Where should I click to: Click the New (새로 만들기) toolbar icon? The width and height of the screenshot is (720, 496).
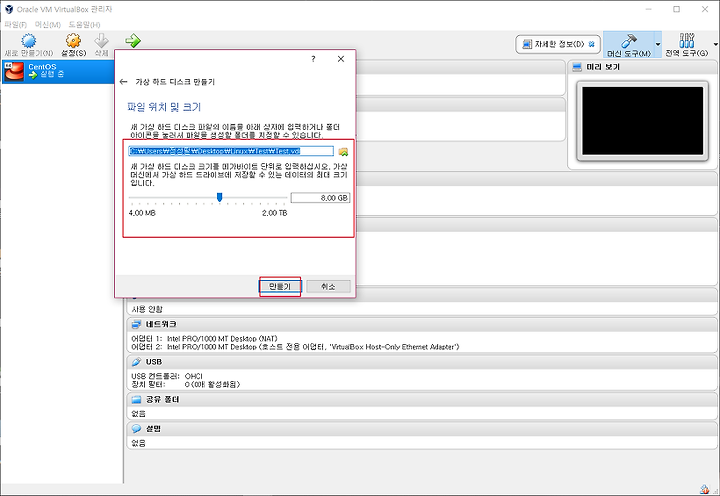tap(28, 41)
